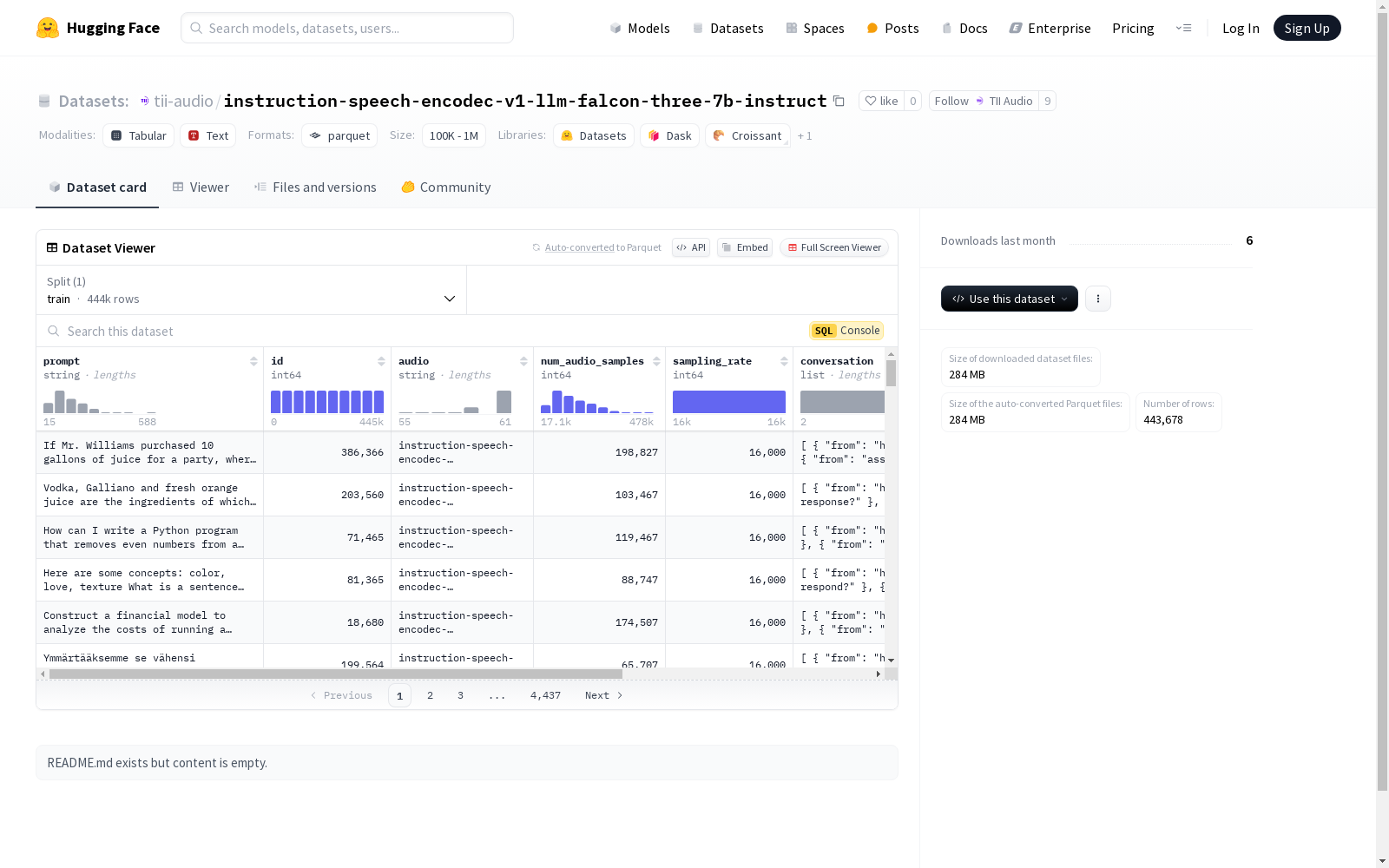1389x868 pixels.
Task: Switch to the Dataset card tab
Action: click(97, 187)
